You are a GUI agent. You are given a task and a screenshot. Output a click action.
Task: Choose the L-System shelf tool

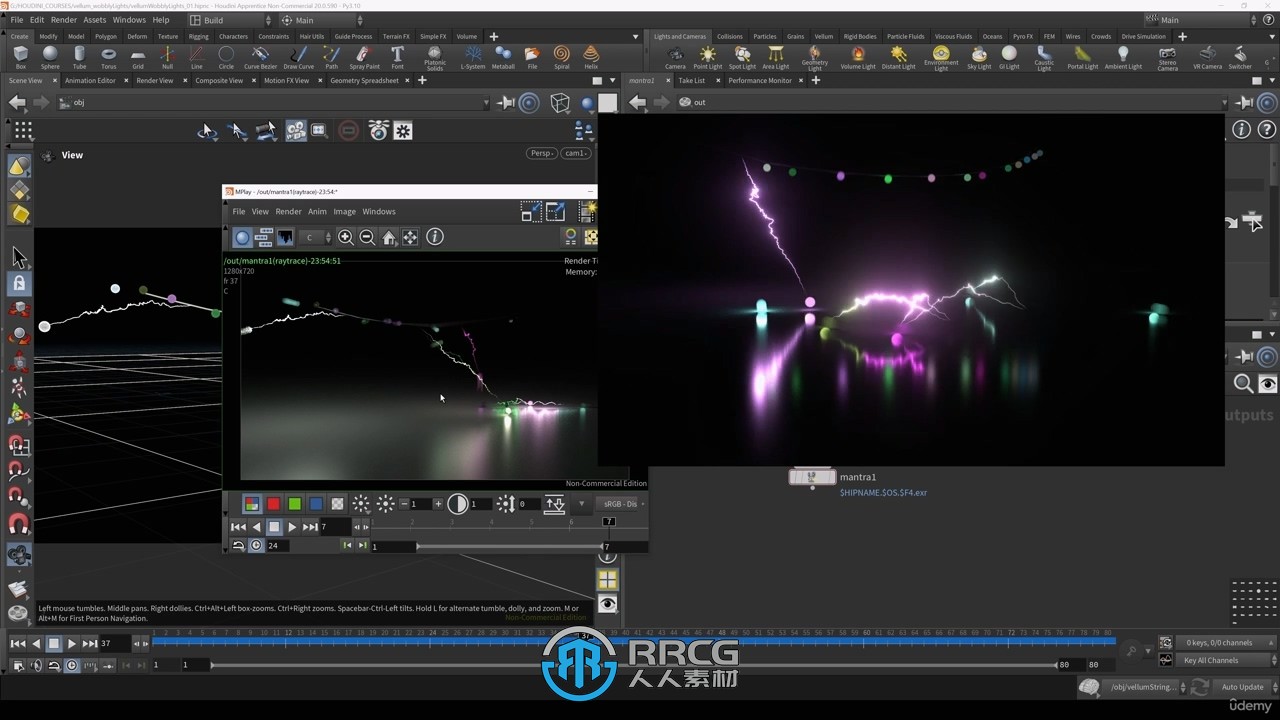473,57
